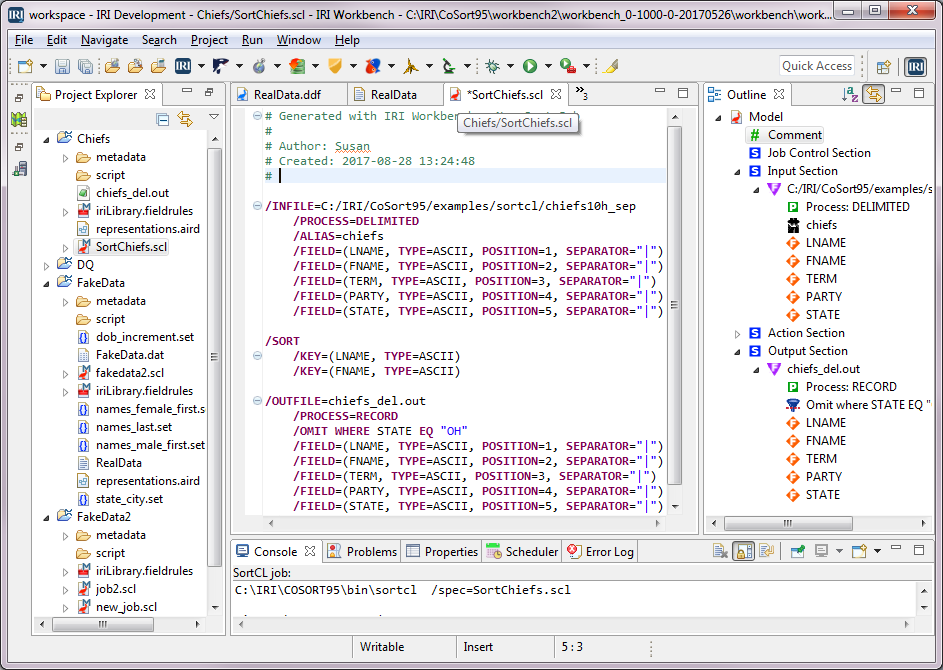Click the map icon in left sidebar
Image resolution: width=943 pixels, height=670 pixels.
19,119
